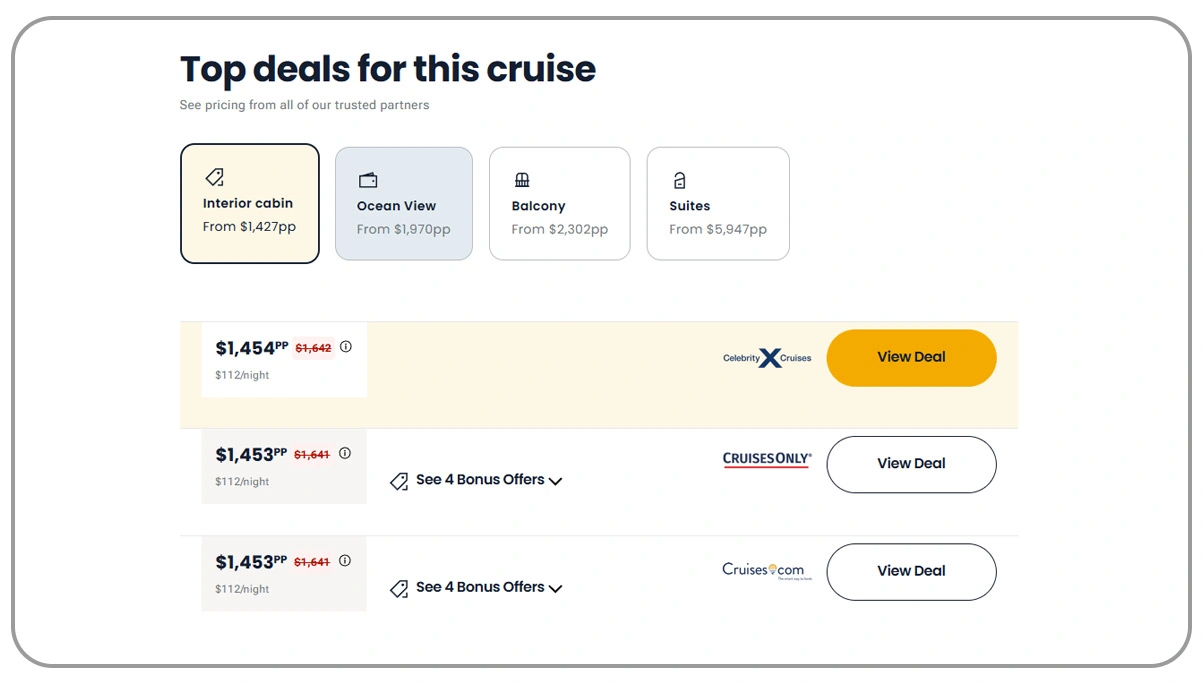Click info icon beside $1,454 Celebrity price
This screenshot has height=684, width=1202.
346,347
